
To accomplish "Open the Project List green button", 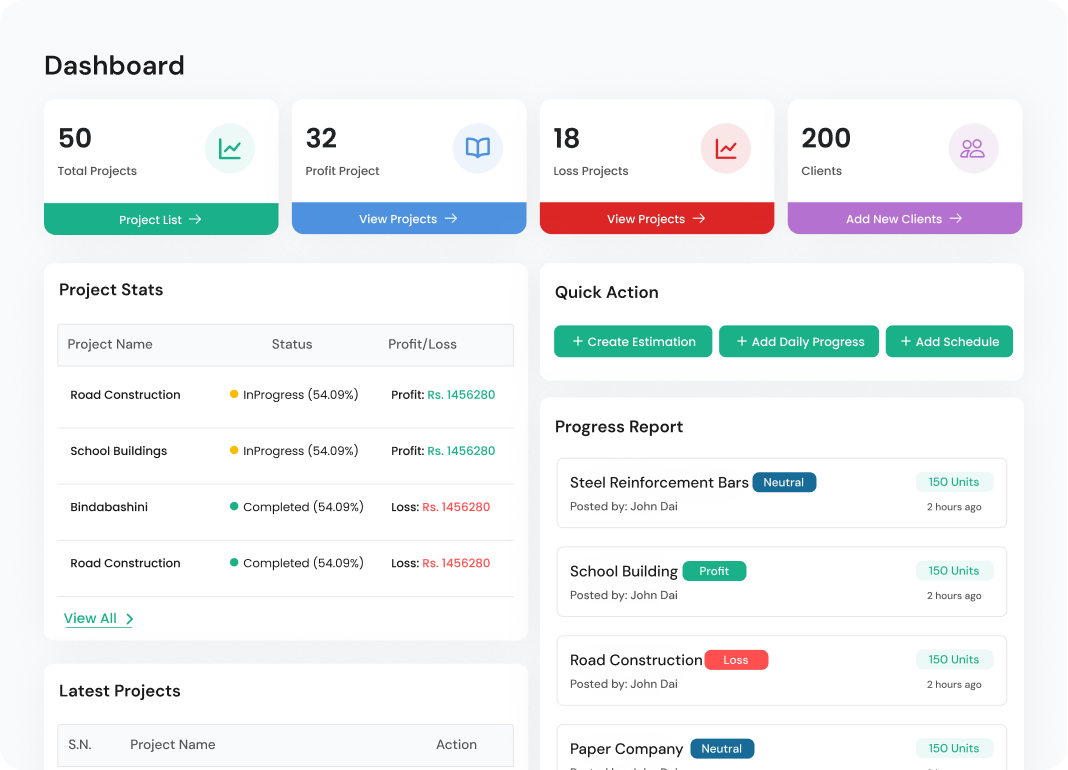I will (161, 219).
